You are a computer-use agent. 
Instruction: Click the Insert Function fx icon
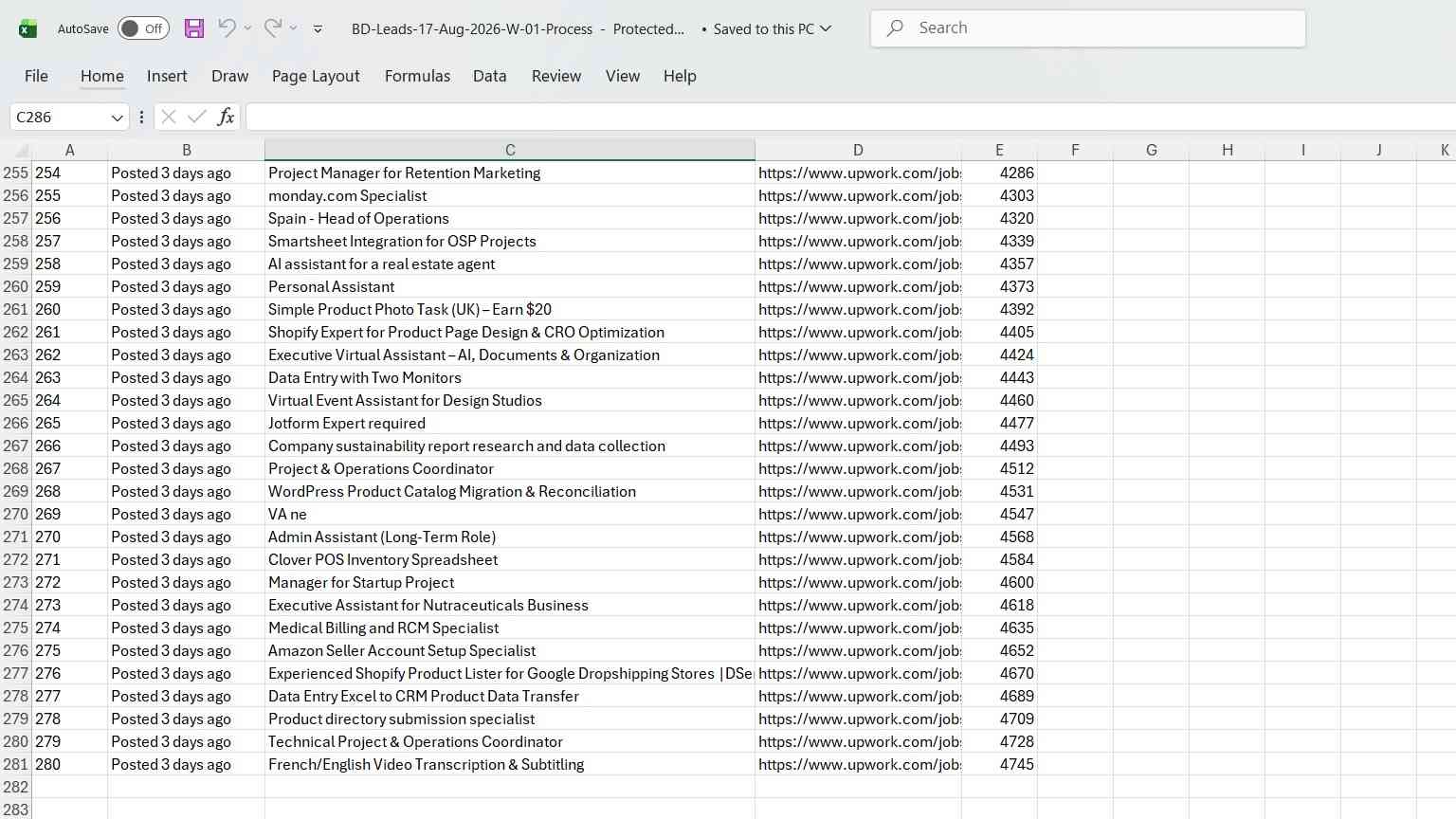(226, 117)
